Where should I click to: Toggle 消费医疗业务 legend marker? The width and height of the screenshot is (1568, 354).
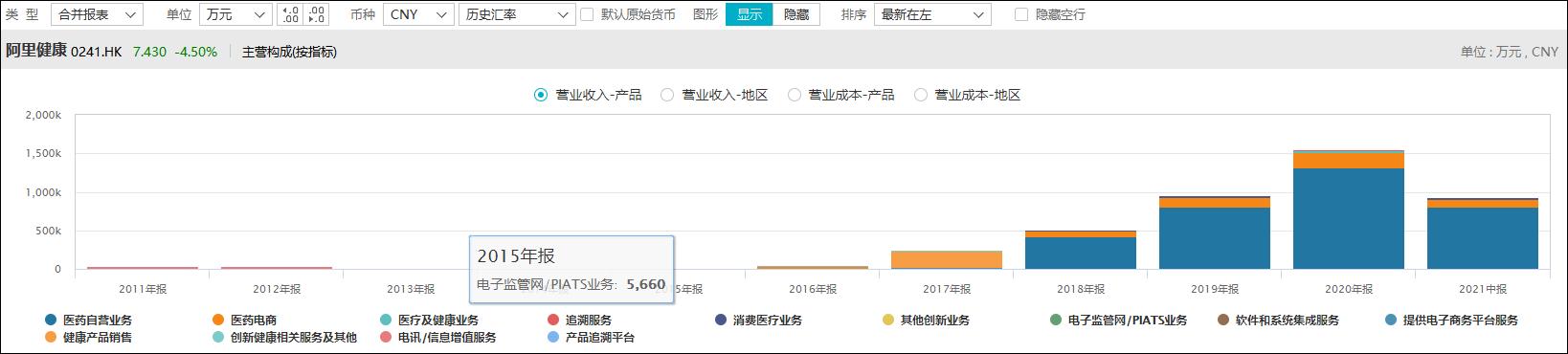(x=721, y=321)
